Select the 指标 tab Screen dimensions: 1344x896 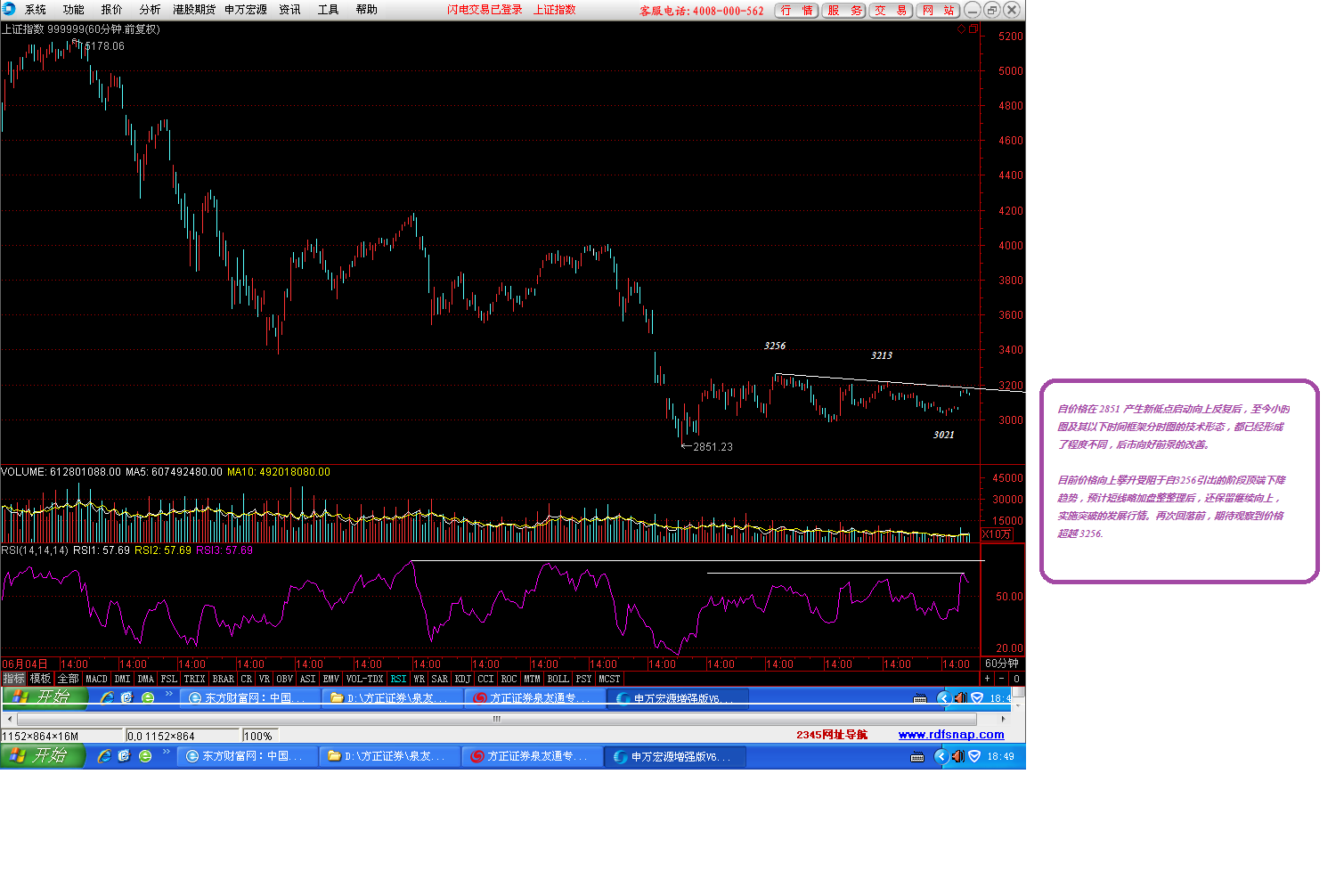point(13,679)
